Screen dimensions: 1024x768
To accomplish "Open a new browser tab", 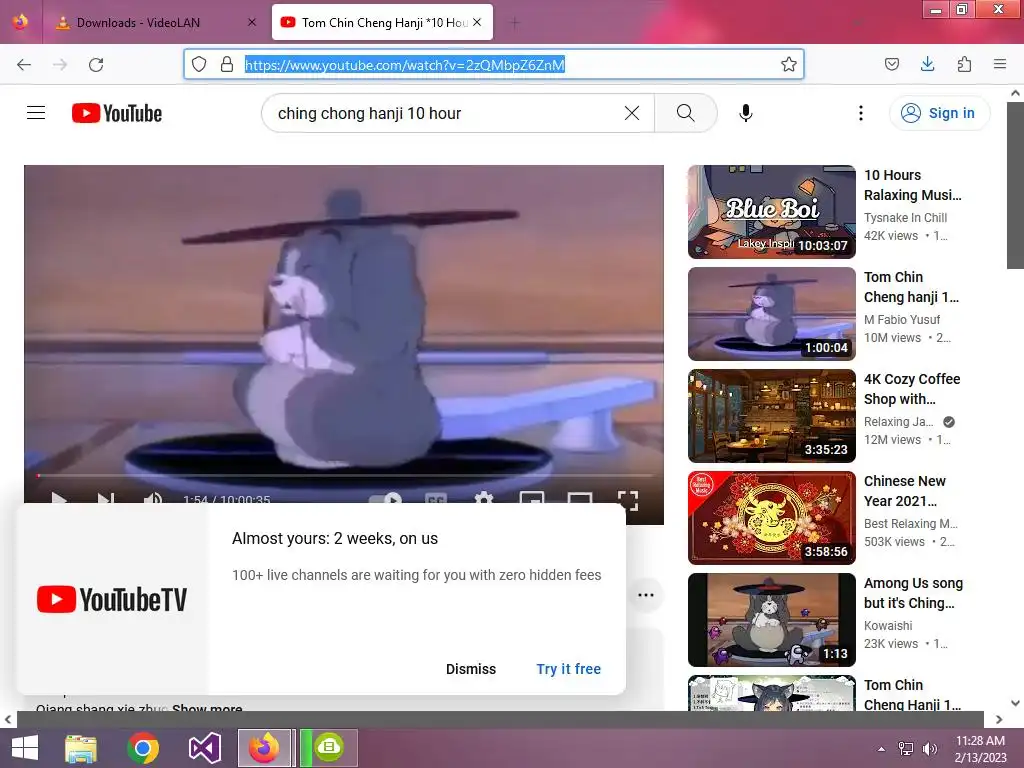I will pos(515,23).
